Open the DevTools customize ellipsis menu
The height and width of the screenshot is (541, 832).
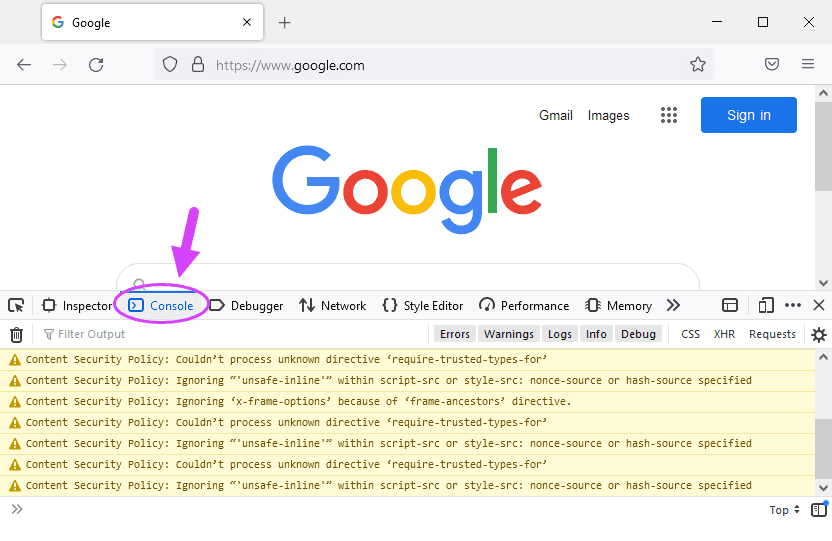[793, 305]
